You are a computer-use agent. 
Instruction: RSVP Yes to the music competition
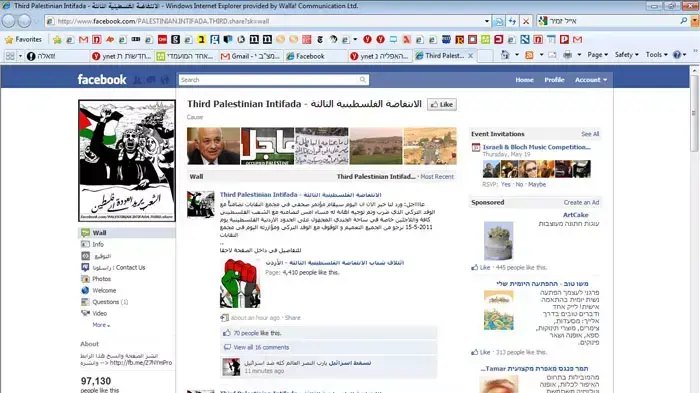coord(505,184)
